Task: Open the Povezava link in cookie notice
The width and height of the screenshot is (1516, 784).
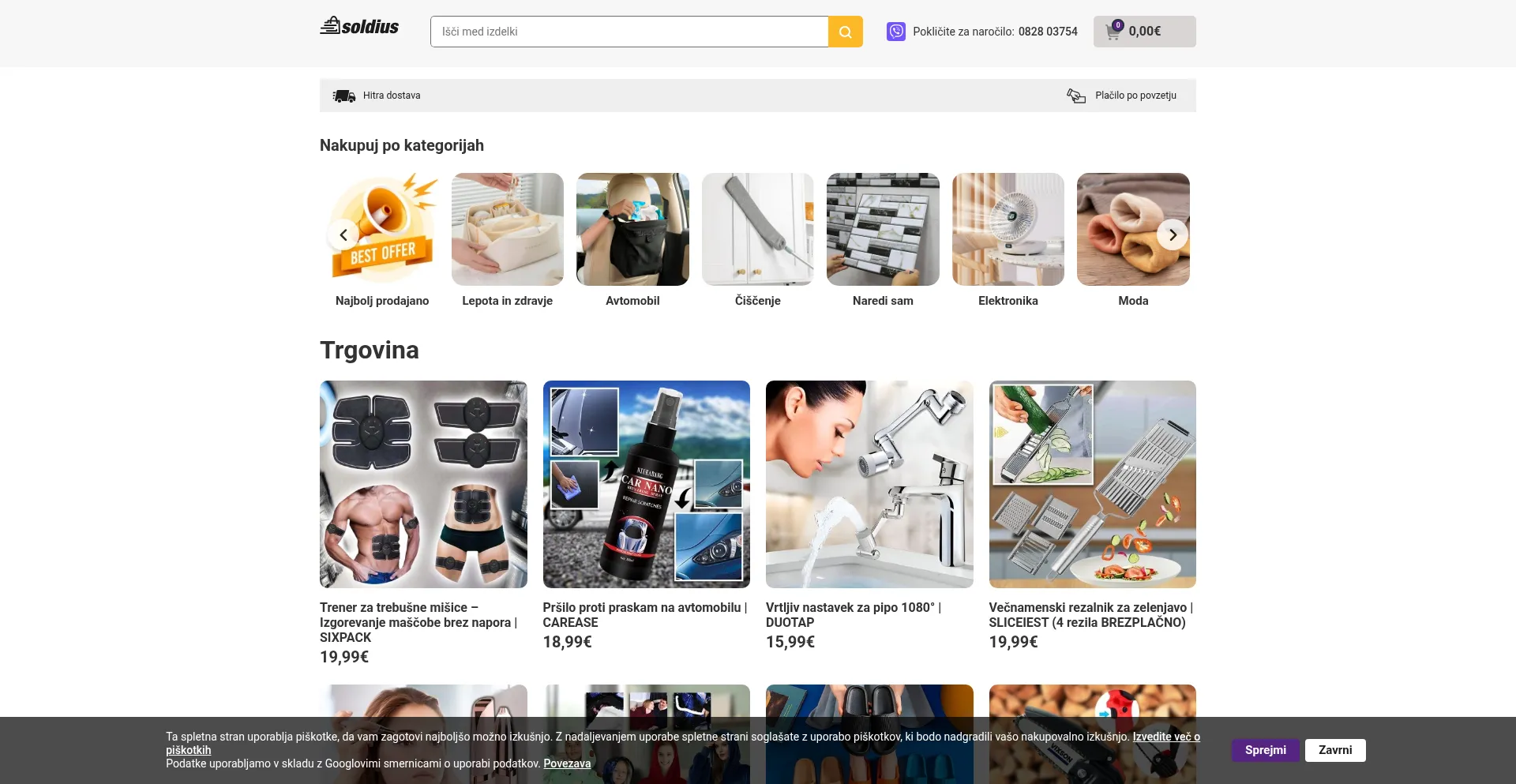Action: (x=567, y=763)
